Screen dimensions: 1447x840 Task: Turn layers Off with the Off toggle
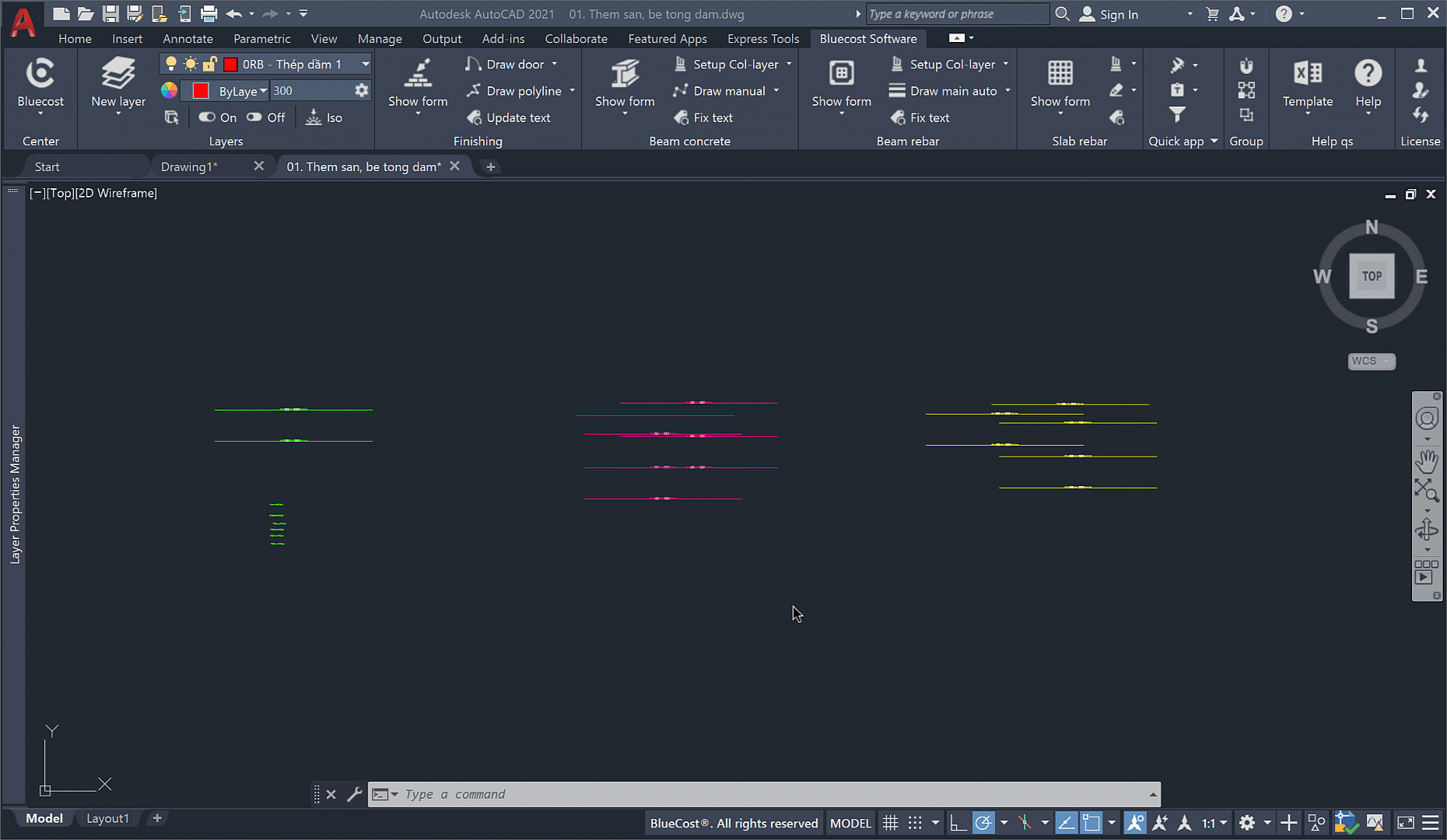(266, 117)
